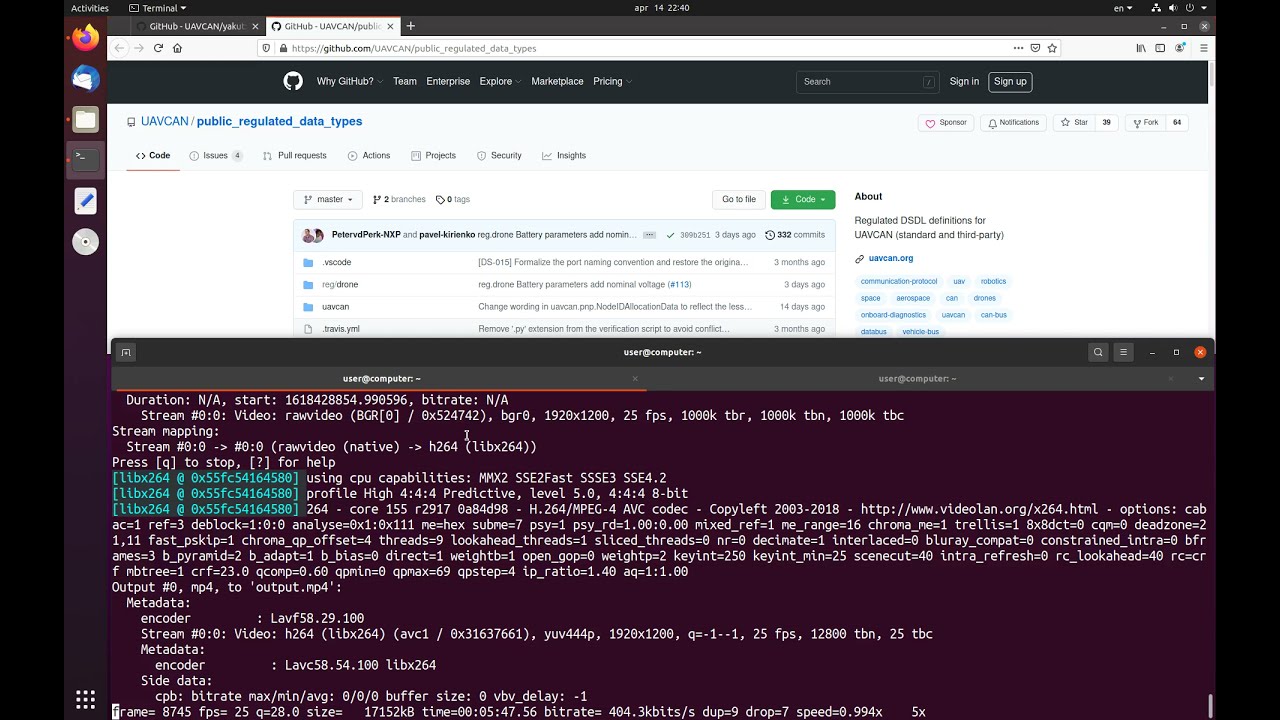Go to Firefox home page button
The width and height of the screenshot is (1280, 720).
(177, 48)
